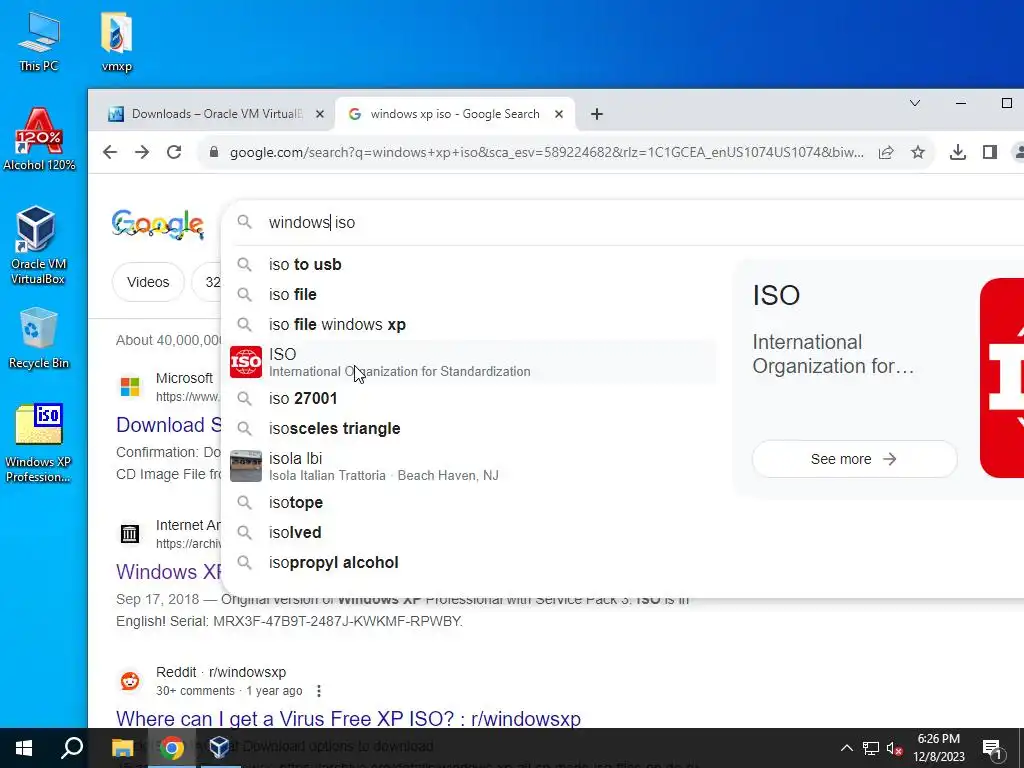Click the URL in address bar
This screenshot has width=1024, height=768.
546,152
